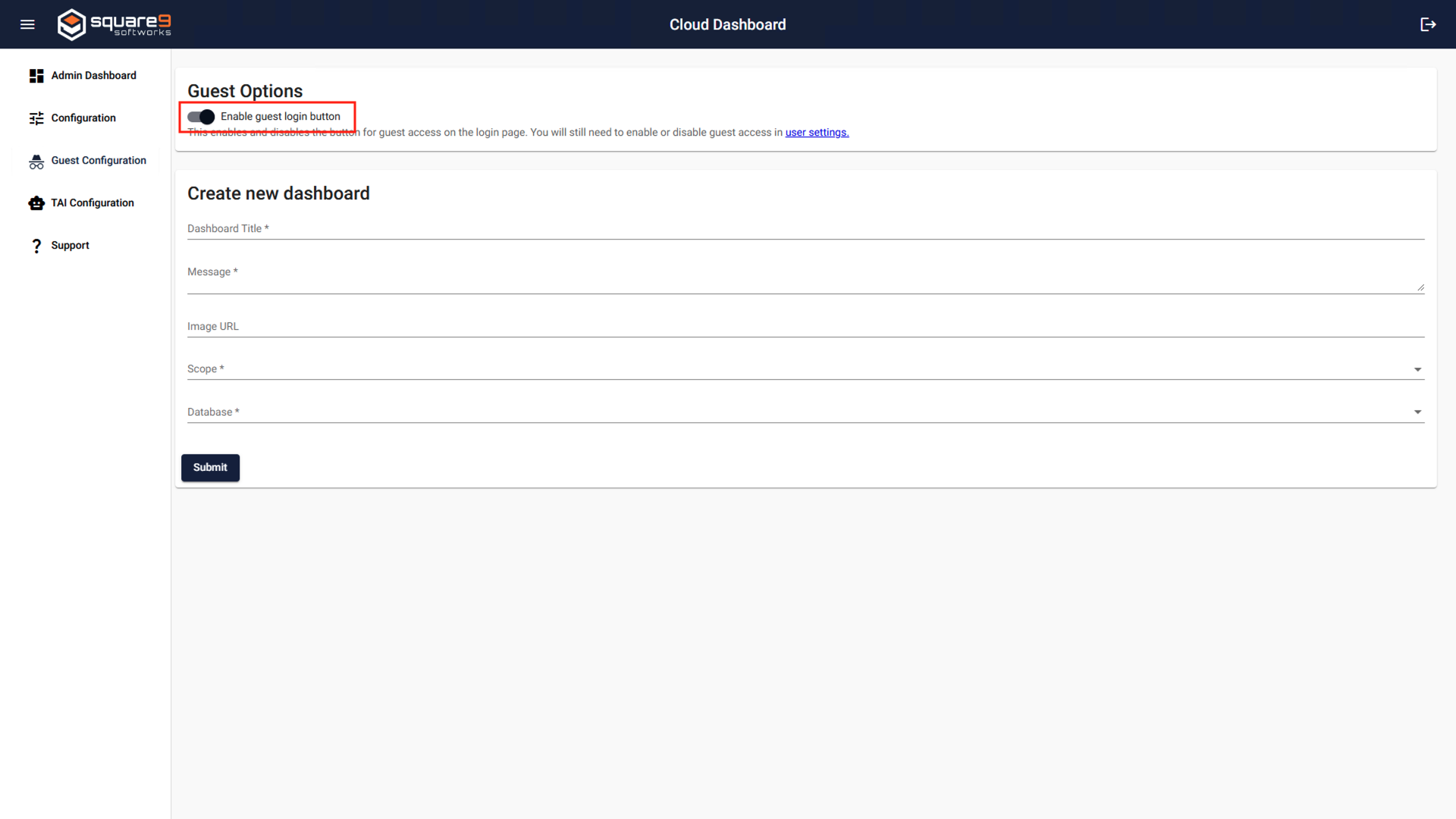This screenshot has height=819, width=1456.
Task: Click the logout icon
Action: tap(1429, 24)
